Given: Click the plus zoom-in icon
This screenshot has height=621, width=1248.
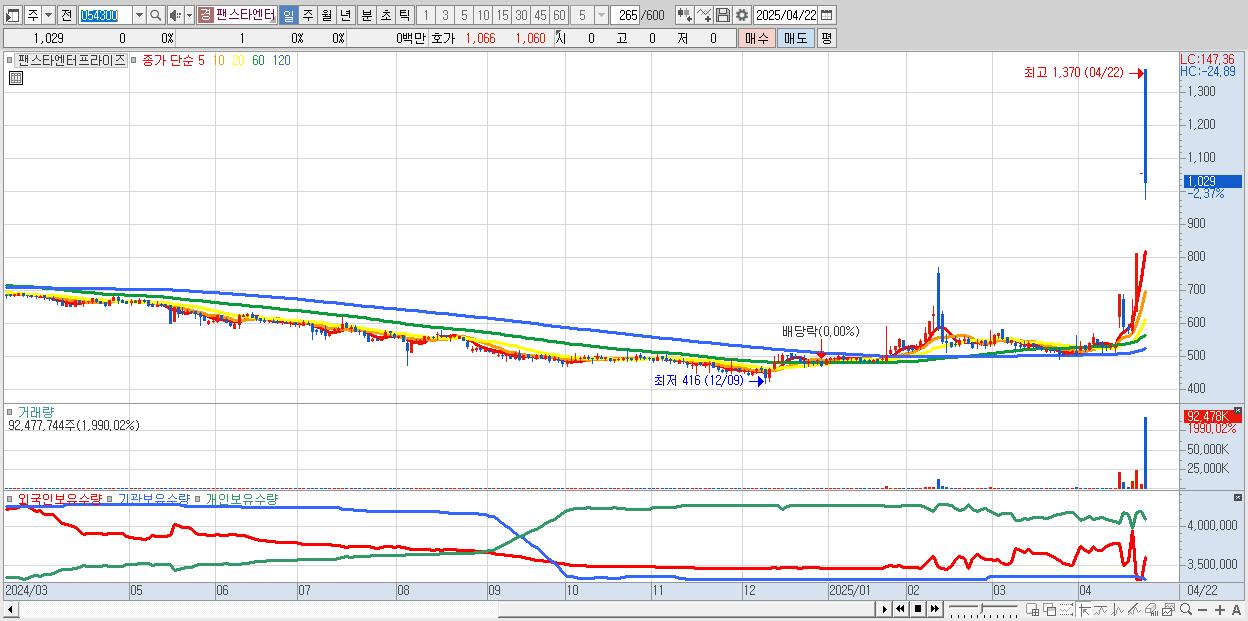Looking at the screenshot, I should [1220, 609].
